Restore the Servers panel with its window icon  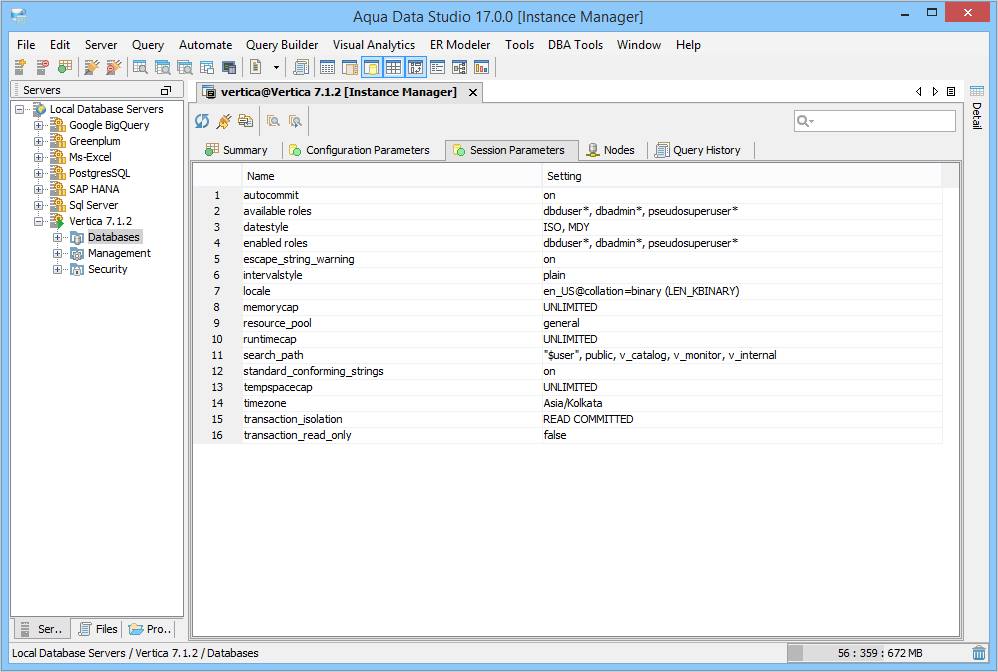pyautogui.click(x=166, y=90)
